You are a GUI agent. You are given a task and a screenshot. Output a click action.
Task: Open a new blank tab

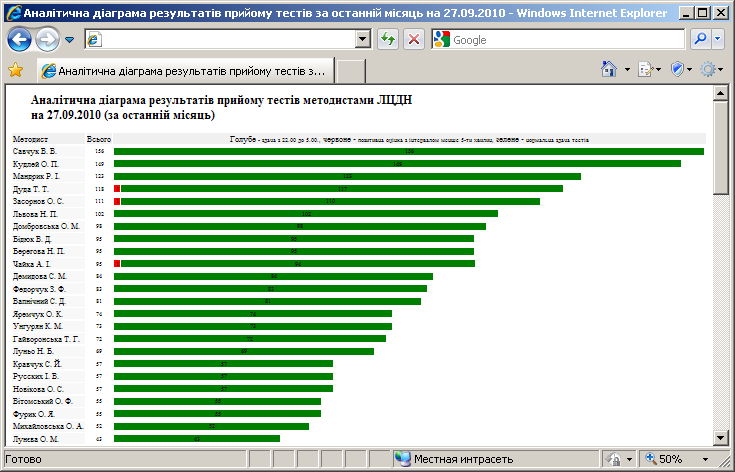point(350,71)
